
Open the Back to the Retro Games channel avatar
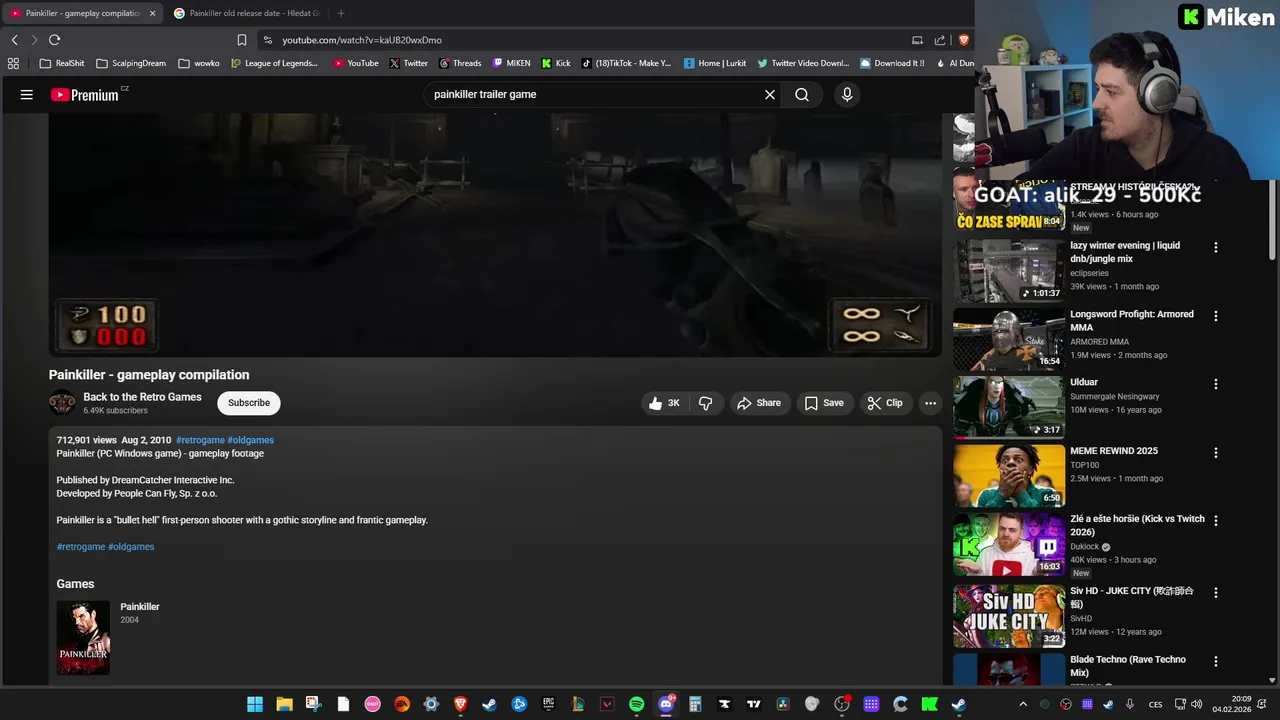[62, 403]
